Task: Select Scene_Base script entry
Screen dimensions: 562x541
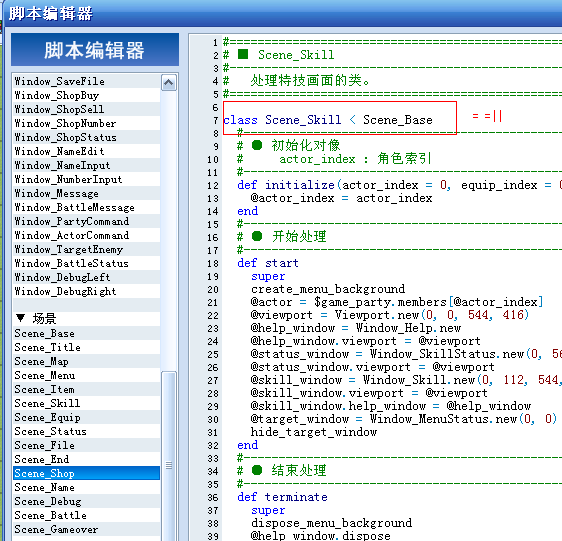Action: tap(86, 333)
